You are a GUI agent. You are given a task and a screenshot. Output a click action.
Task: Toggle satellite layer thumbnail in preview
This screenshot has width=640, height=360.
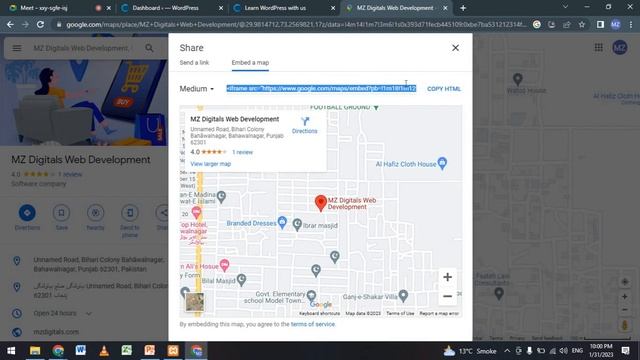[195, 302]
